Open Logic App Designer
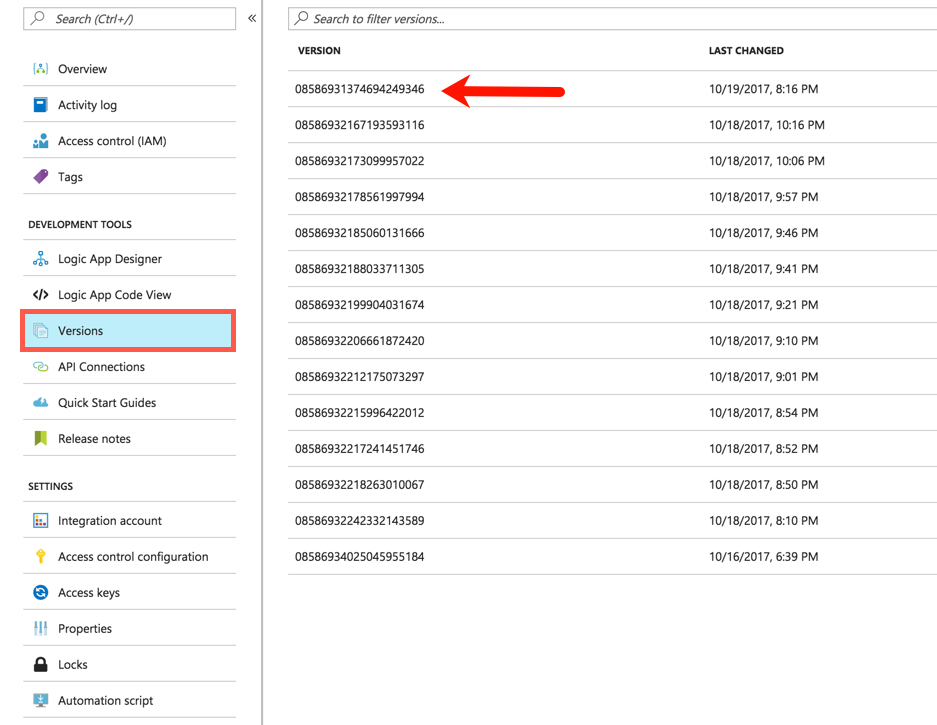This screenshot has width=937, height=725. pos(129,259)
